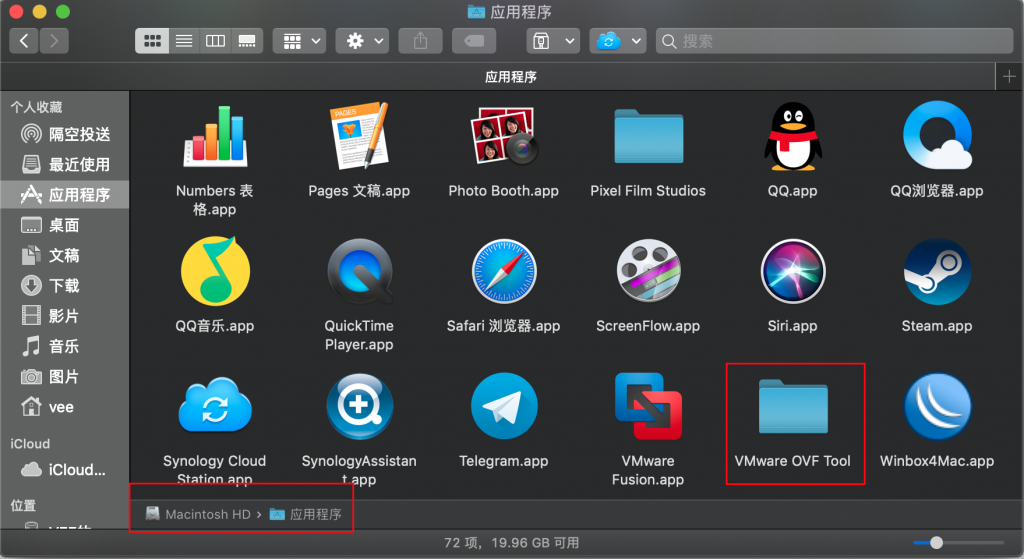
Task: Select the QQ penguin app icon
Action: point(792,137)
